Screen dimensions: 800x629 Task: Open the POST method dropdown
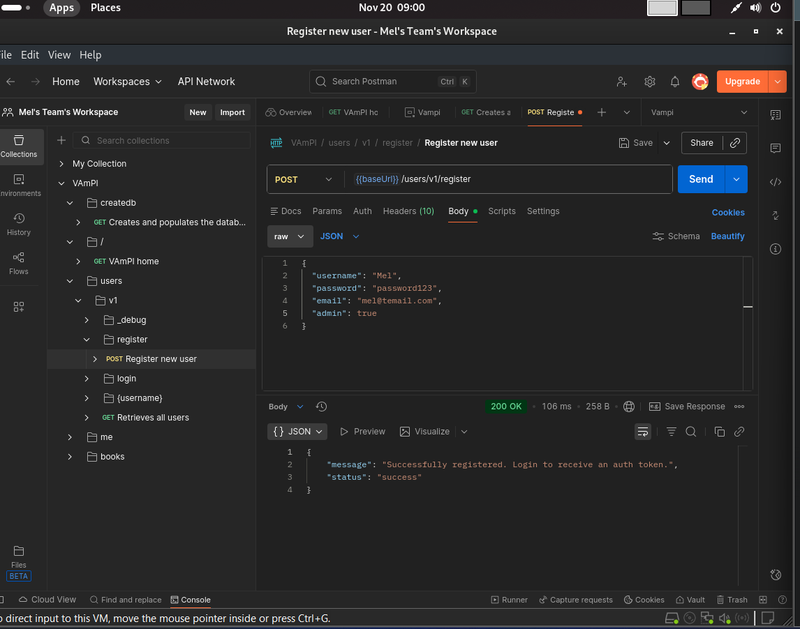point(303,179)
